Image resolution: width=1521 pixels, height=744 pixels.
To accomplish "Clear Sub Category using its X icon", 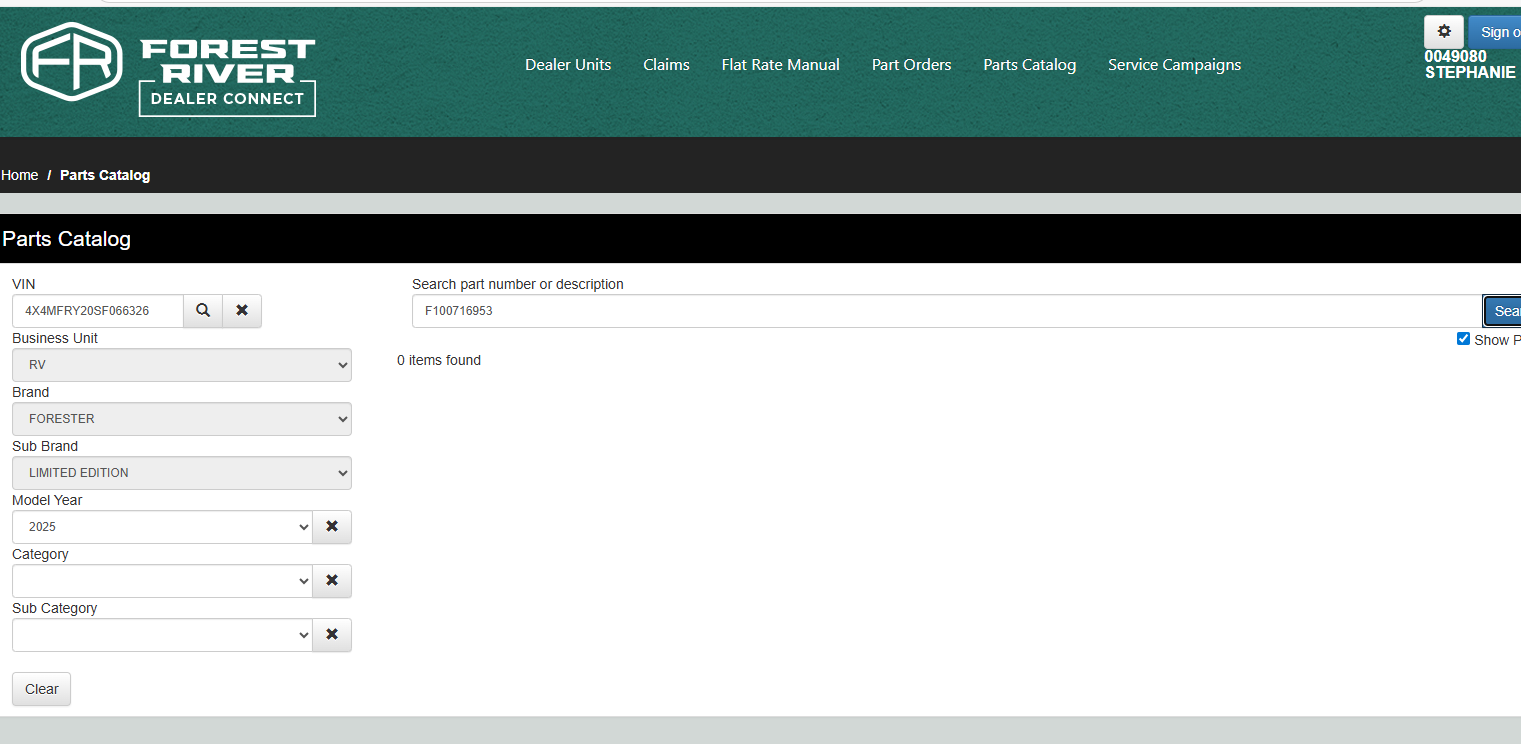I will (332, 635).
